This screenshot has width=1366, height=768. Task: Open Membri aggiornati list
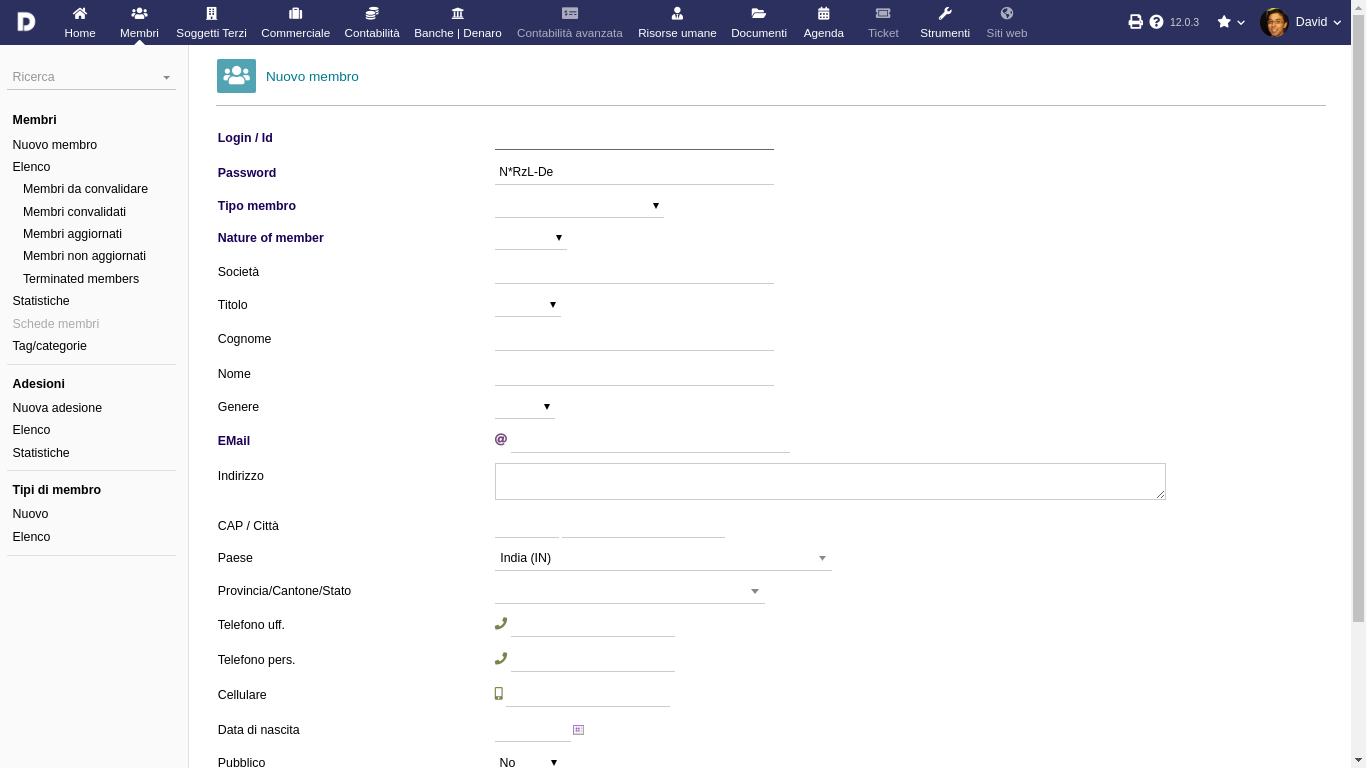[x=72, y=234]
